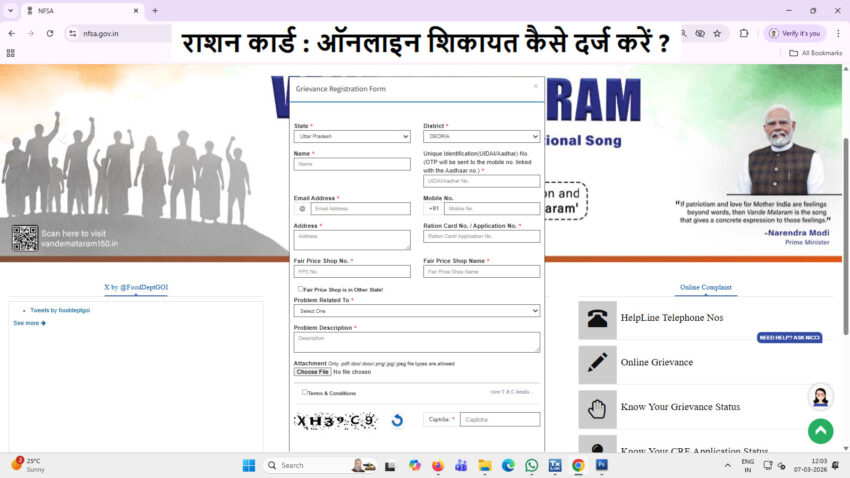
Task: Click the See more link
Action: [29, 323]
